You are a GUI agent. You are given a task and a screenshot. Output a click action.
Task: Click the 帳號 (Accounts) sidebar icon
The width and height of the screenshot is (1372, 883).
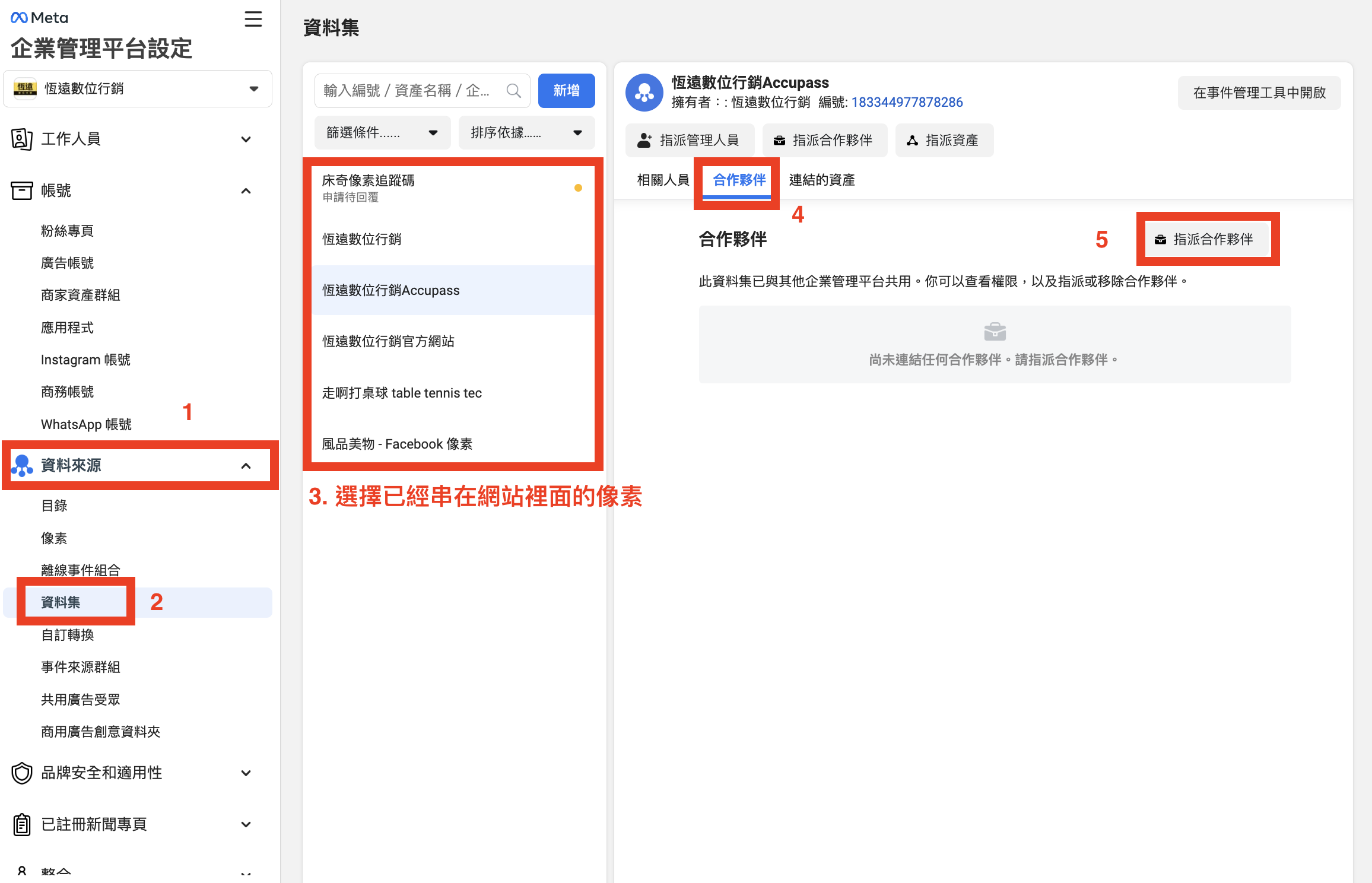[x=21, y=190]
